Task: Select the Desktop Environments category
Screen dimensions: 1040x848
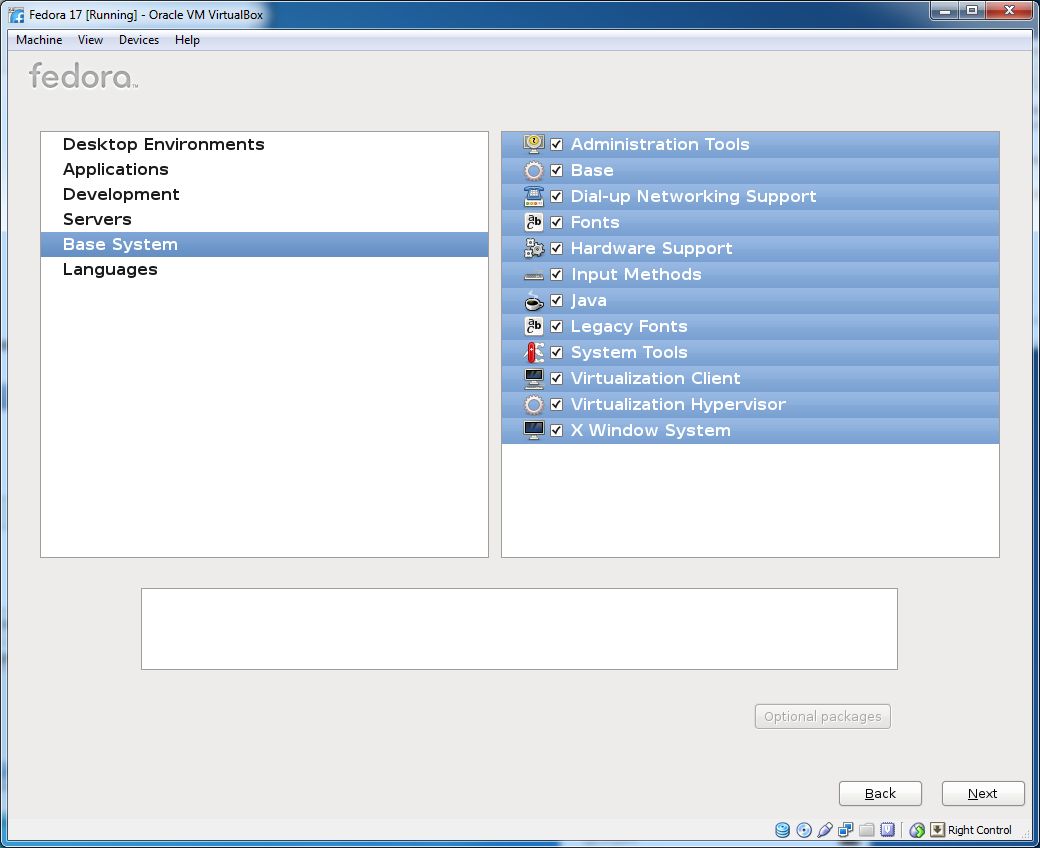Action: click(x=264, y=145)
